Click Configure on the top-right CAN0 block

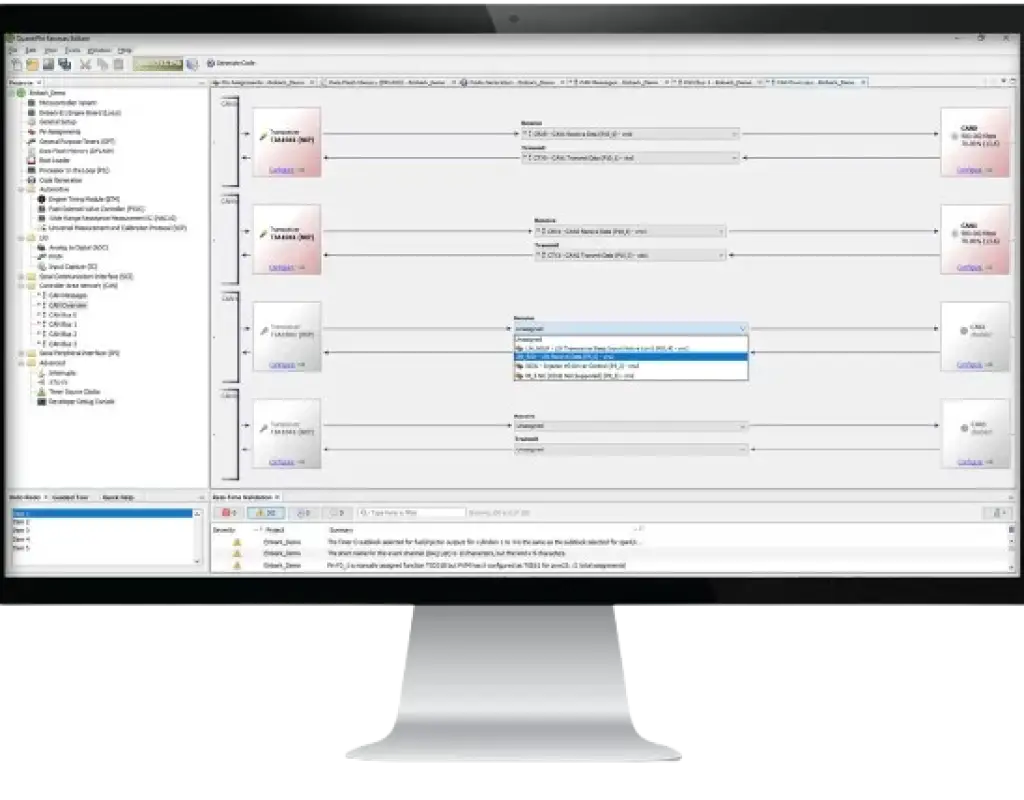(x=968, y=169)
